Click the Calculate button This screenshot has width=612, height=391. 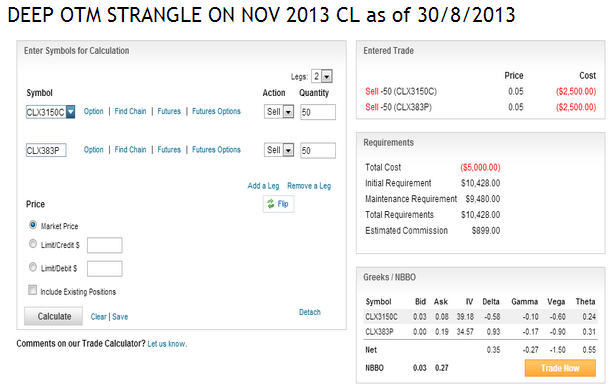(x=53, y=316)
